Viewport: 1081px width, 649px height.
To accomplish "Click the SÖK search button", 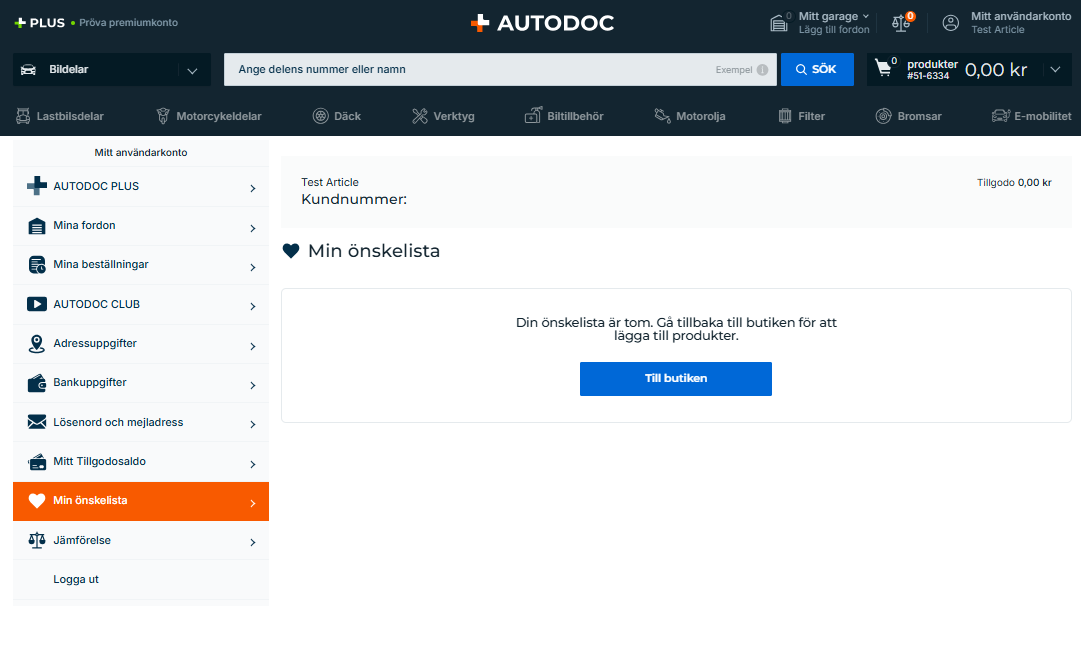I will (816, 70).
